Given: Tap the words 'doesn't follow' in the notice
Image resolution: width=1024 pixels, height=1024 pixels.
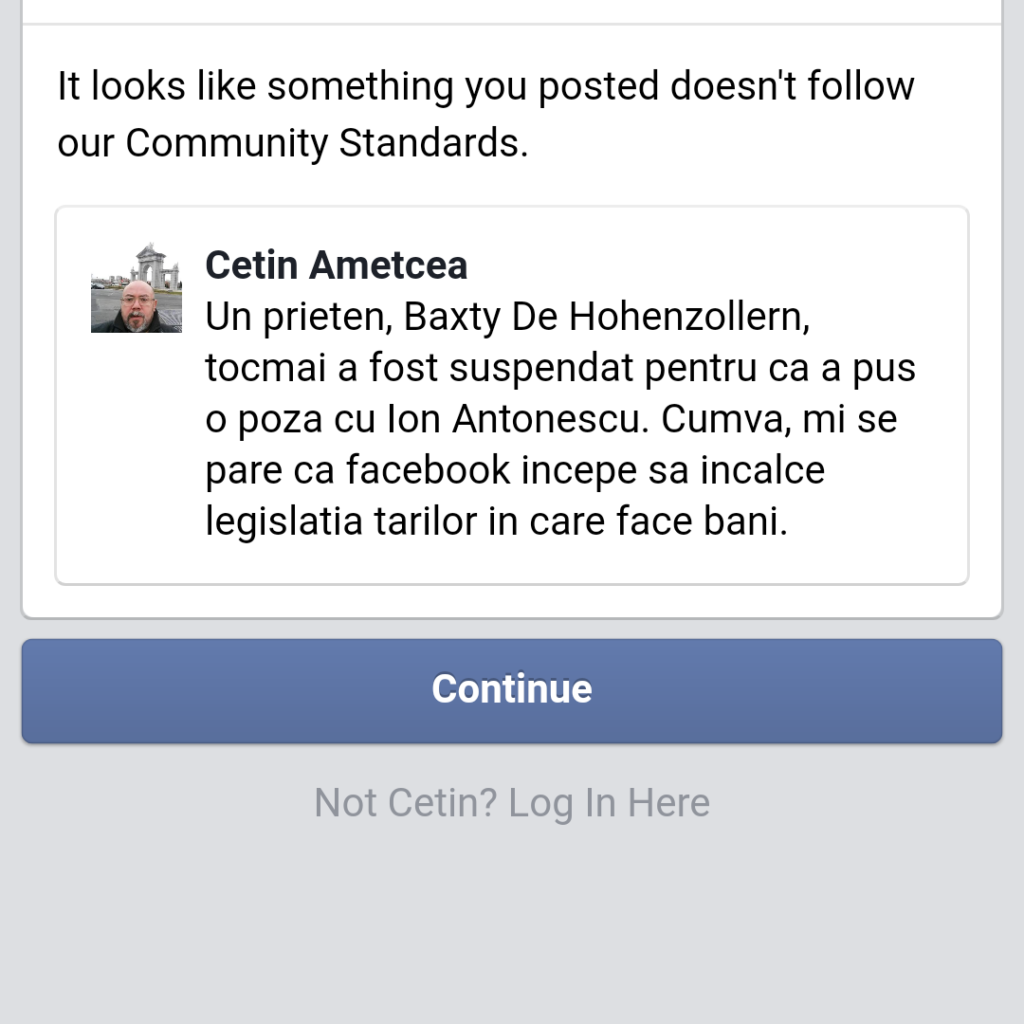Looking at the screenshot, I should tap(792, 87).
